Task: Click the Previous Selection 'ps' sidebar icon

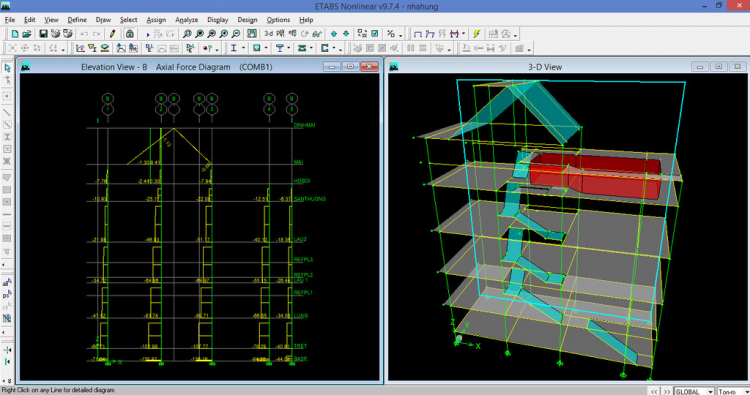Action: click(7, 295)
